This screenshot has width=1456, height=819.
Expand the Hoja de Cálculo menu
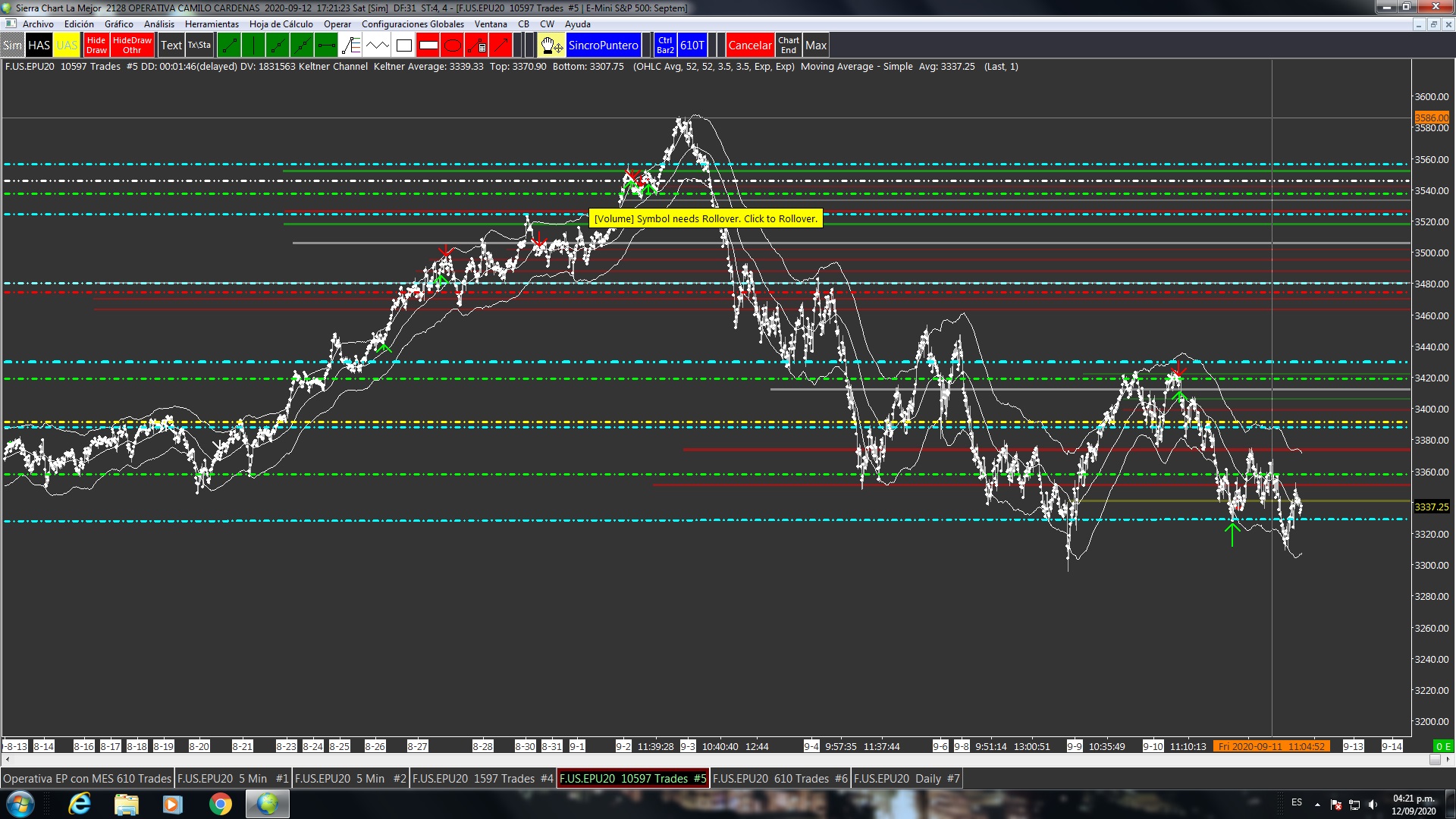point(281,24)
